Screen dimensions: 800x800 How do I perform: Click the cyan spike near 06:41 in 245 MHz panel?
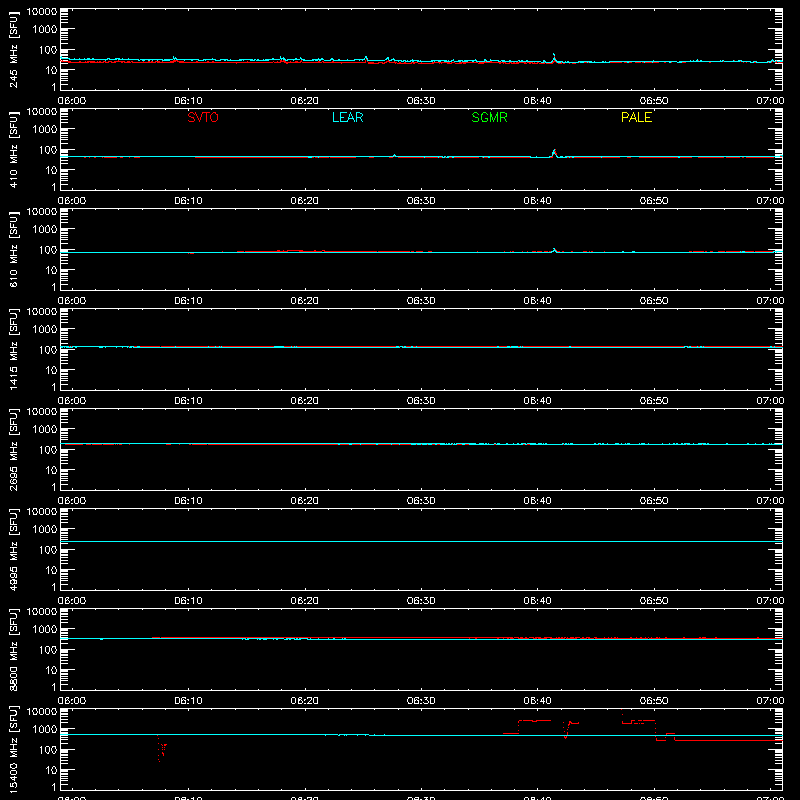(x=554, y=57)
